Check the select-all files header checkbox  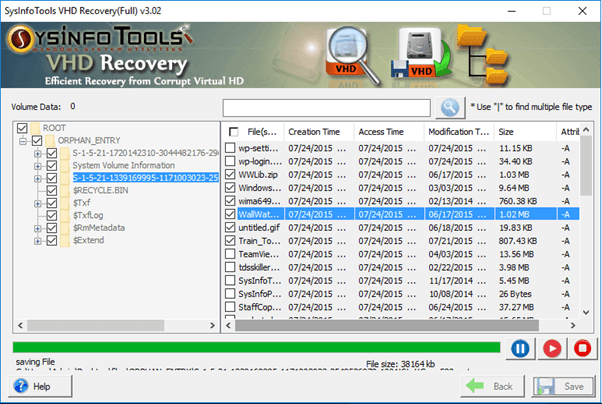[x=233, y=132]
